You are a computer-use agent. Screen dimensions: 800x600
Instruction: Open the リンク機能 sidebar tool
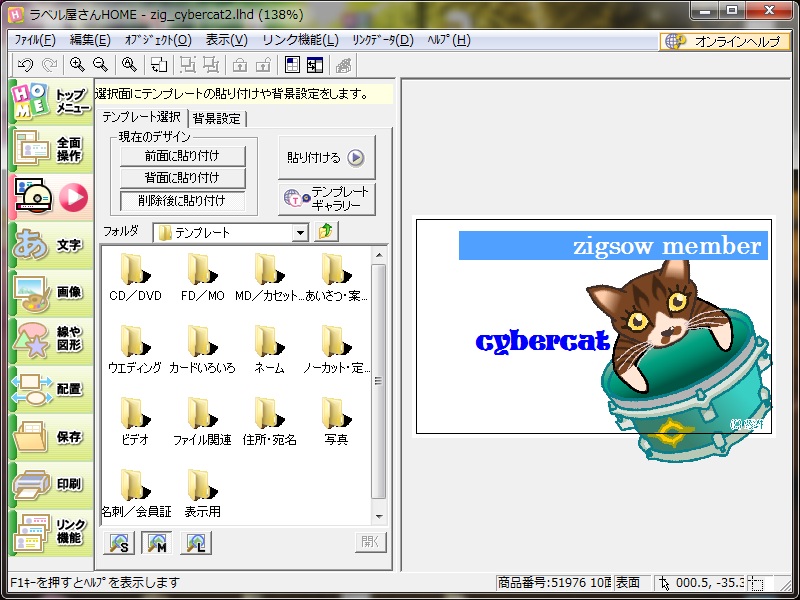51,532
